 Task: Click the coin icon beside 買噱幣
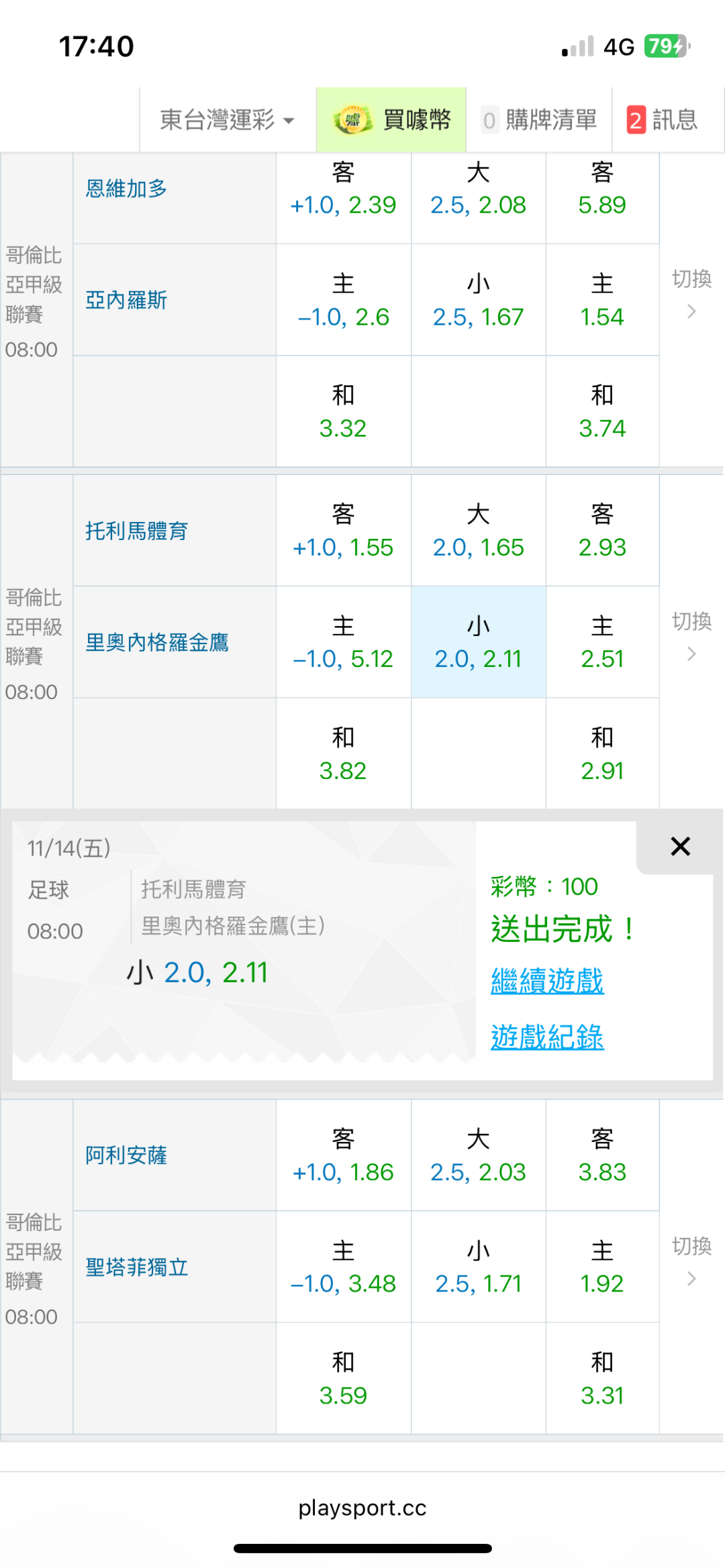click(352, 121)
